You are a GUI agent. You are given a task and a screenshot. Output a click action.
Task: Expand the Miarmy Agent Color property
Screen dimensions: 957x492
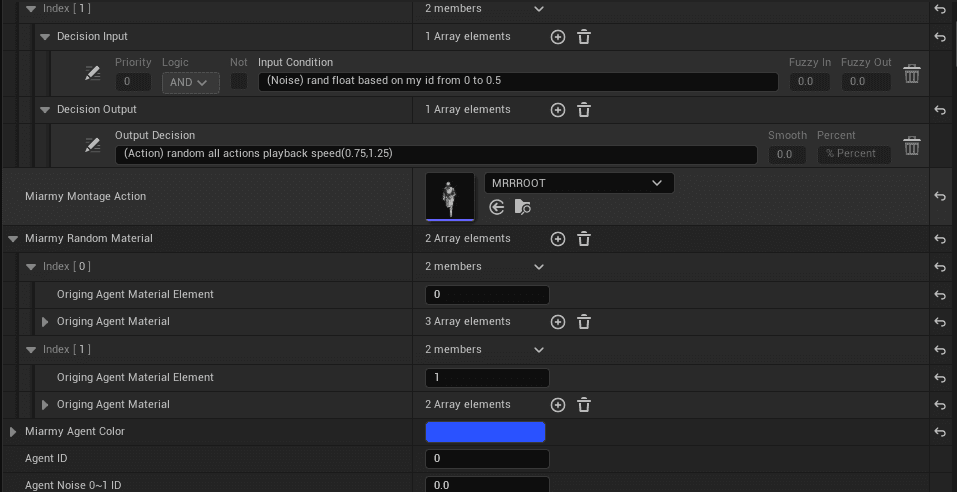click(x=13, y=432)
